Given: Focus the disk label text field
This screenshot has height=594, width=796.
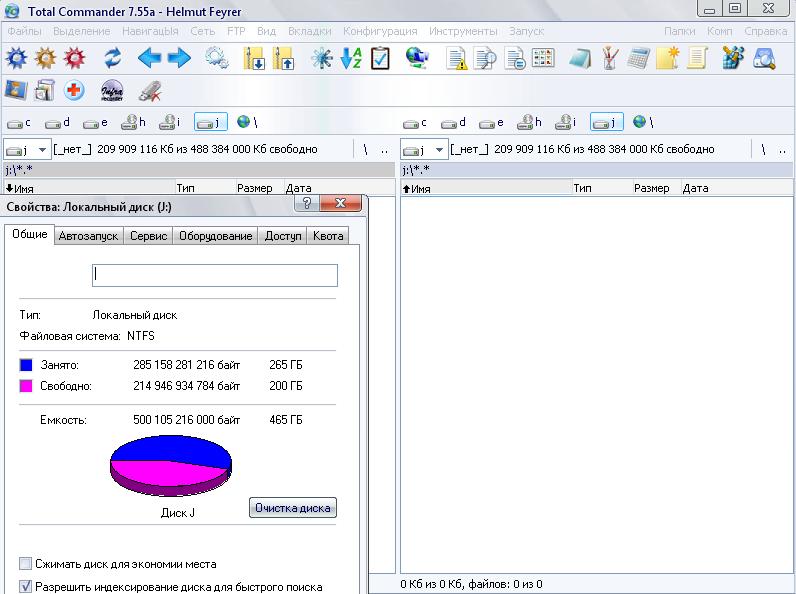Looking at the screenshot, I should [215, 275].
